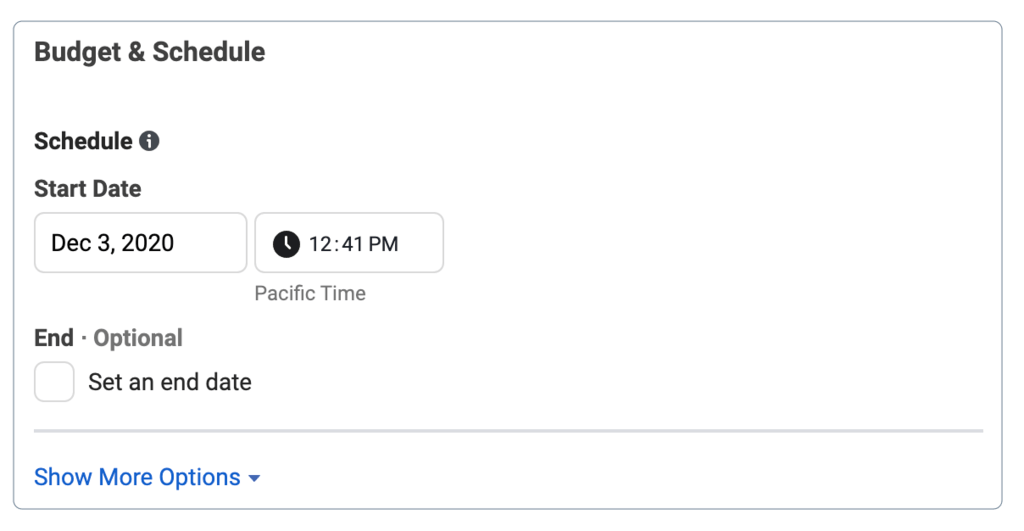
Task: Click the End label
Action: [54, 338]
